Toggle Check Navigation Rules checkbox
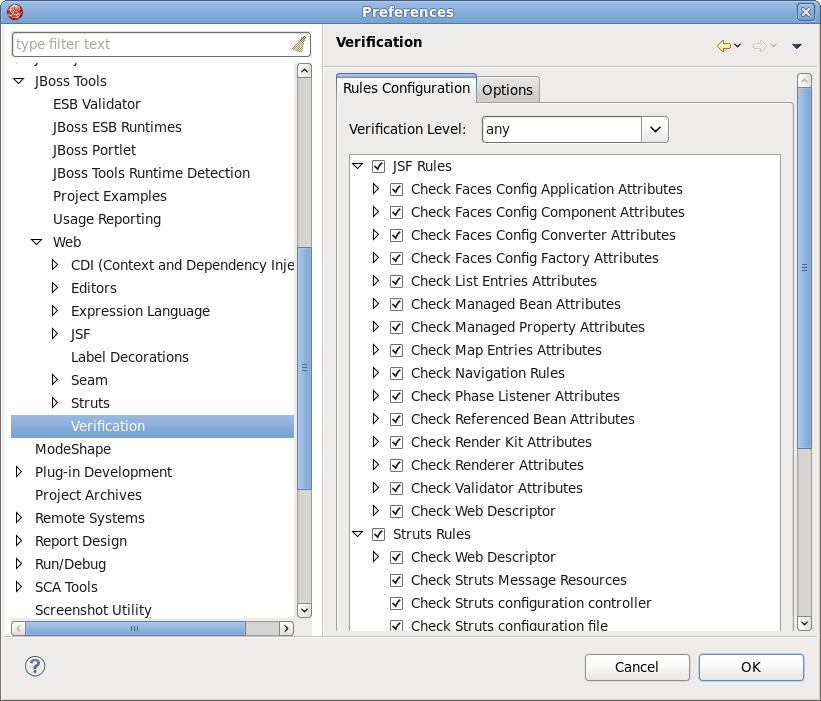821x701 pixels. tap(396, 373)
